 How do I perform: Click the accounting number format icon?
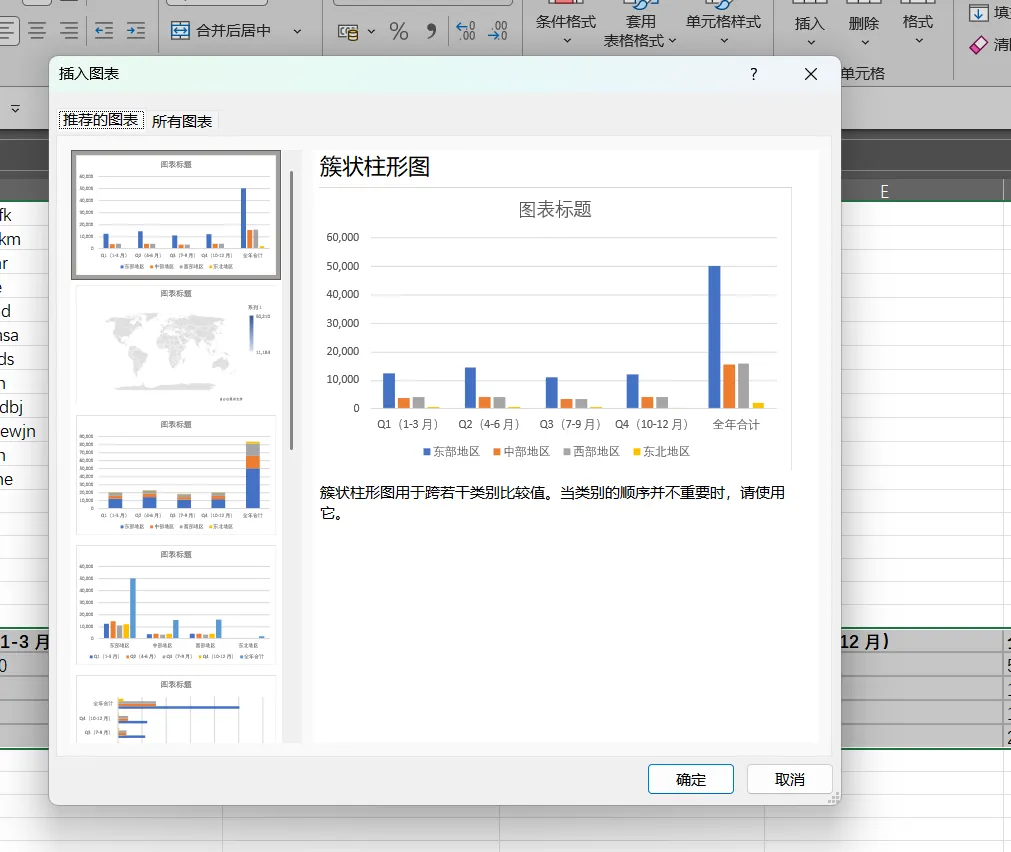tap(348, 31)
